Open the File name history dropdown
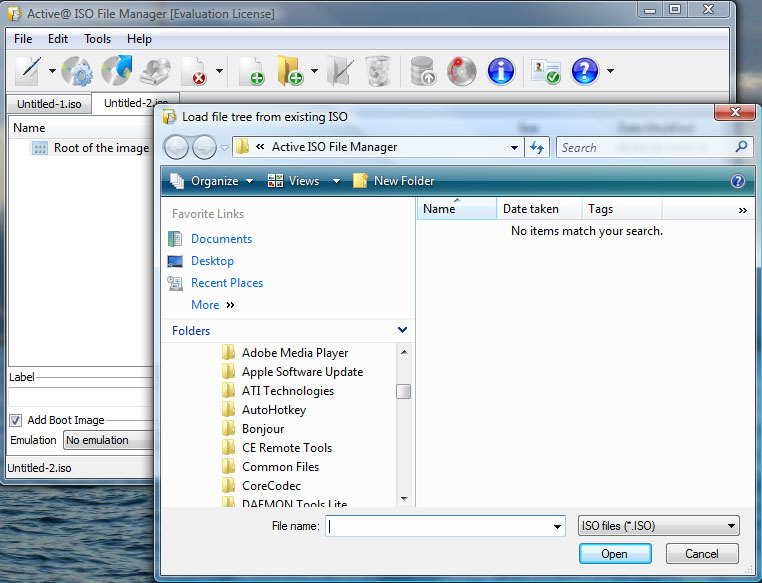 [557, 526]
